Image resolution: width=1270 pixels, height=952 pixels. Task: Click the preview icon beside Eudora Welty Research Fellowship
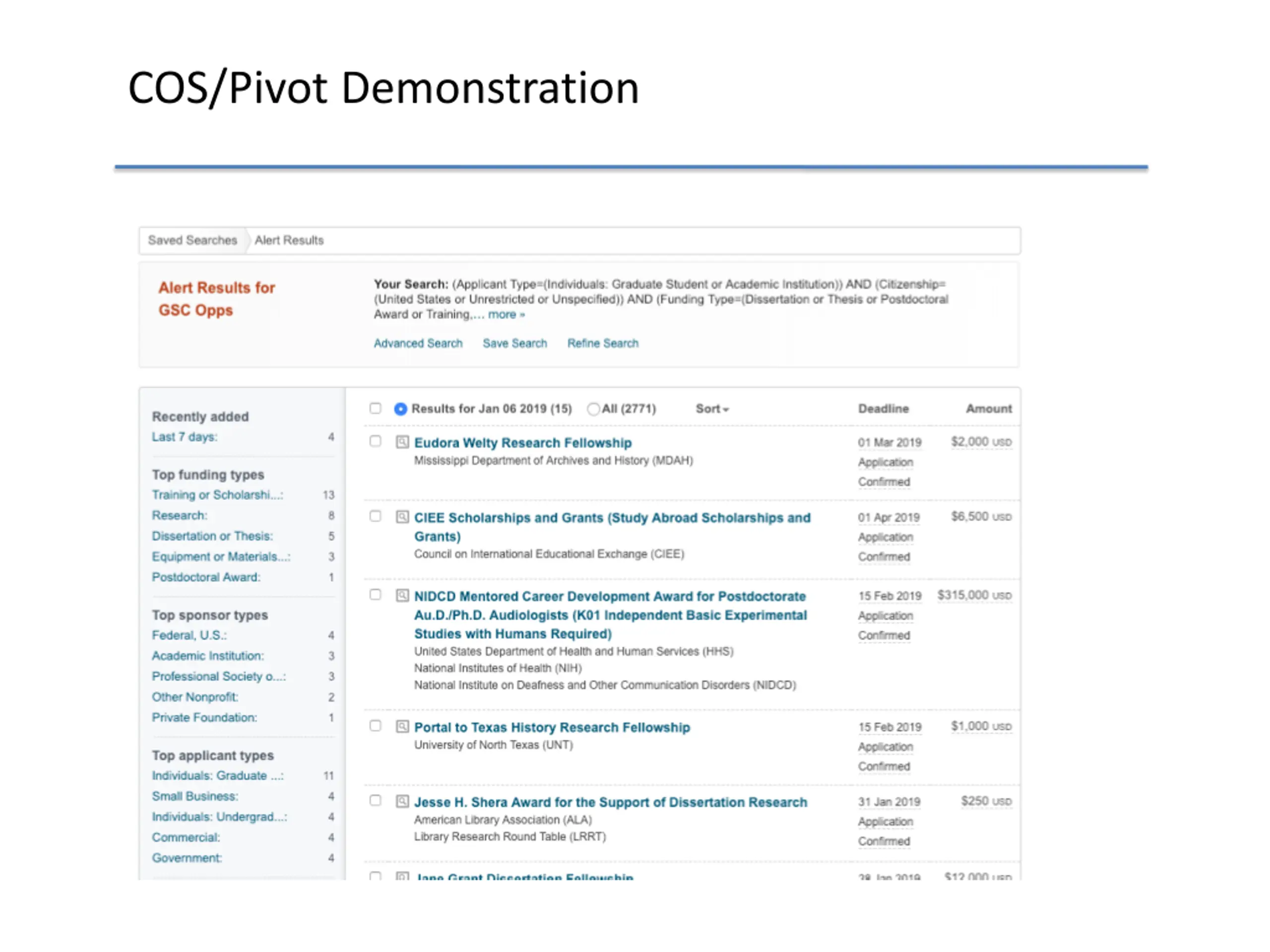(402, 442)
